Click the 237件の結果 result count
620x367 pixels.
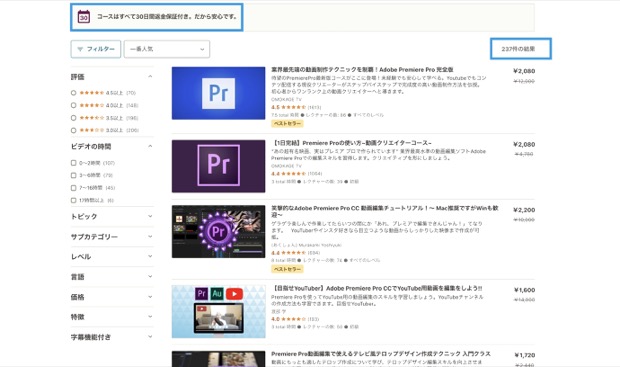point(518,49)
